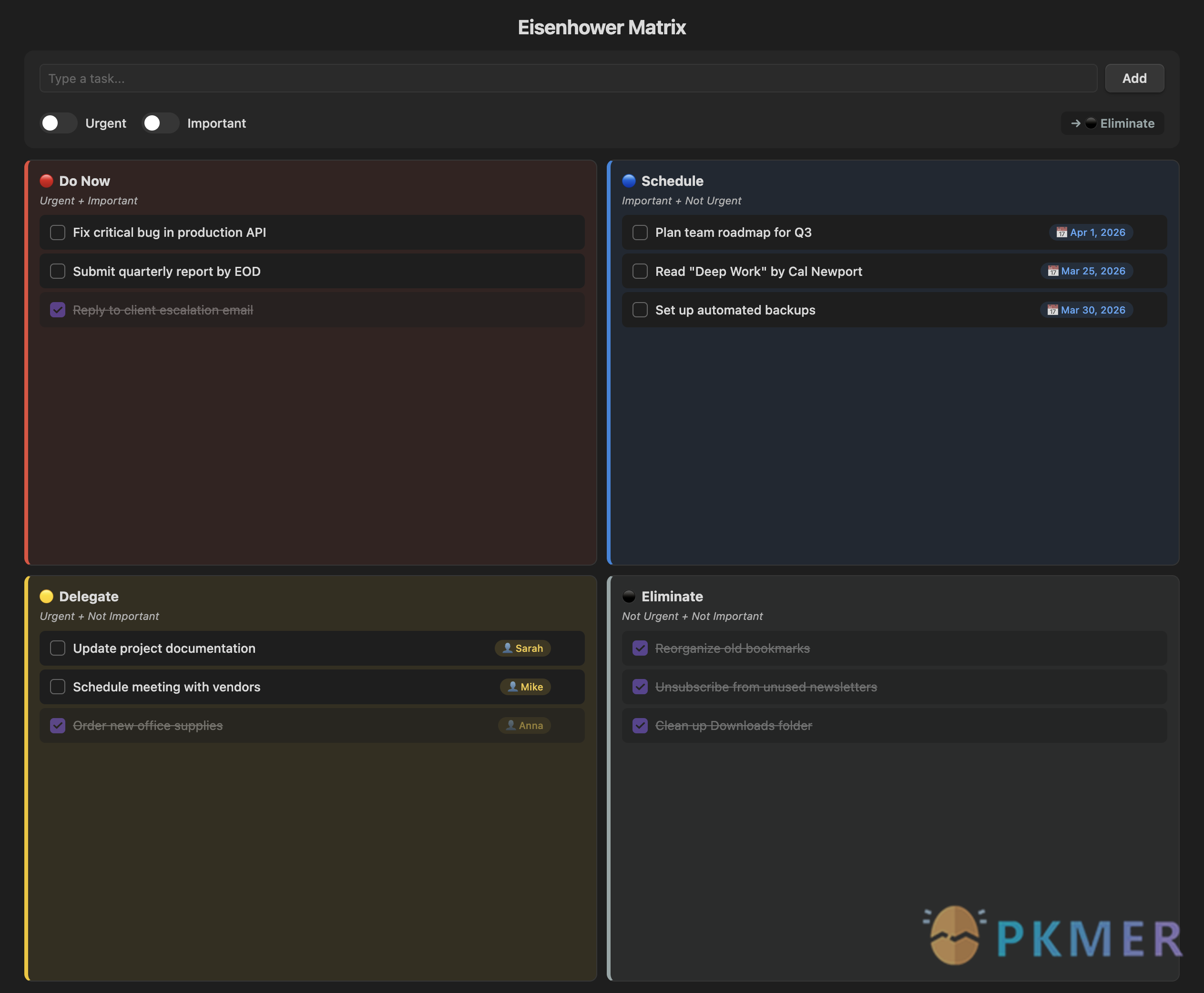The width and height of the screenshot is (1204, 993).
Task: Click 'Reorganize old bookmarks' text
Action: tap(733, 648)
